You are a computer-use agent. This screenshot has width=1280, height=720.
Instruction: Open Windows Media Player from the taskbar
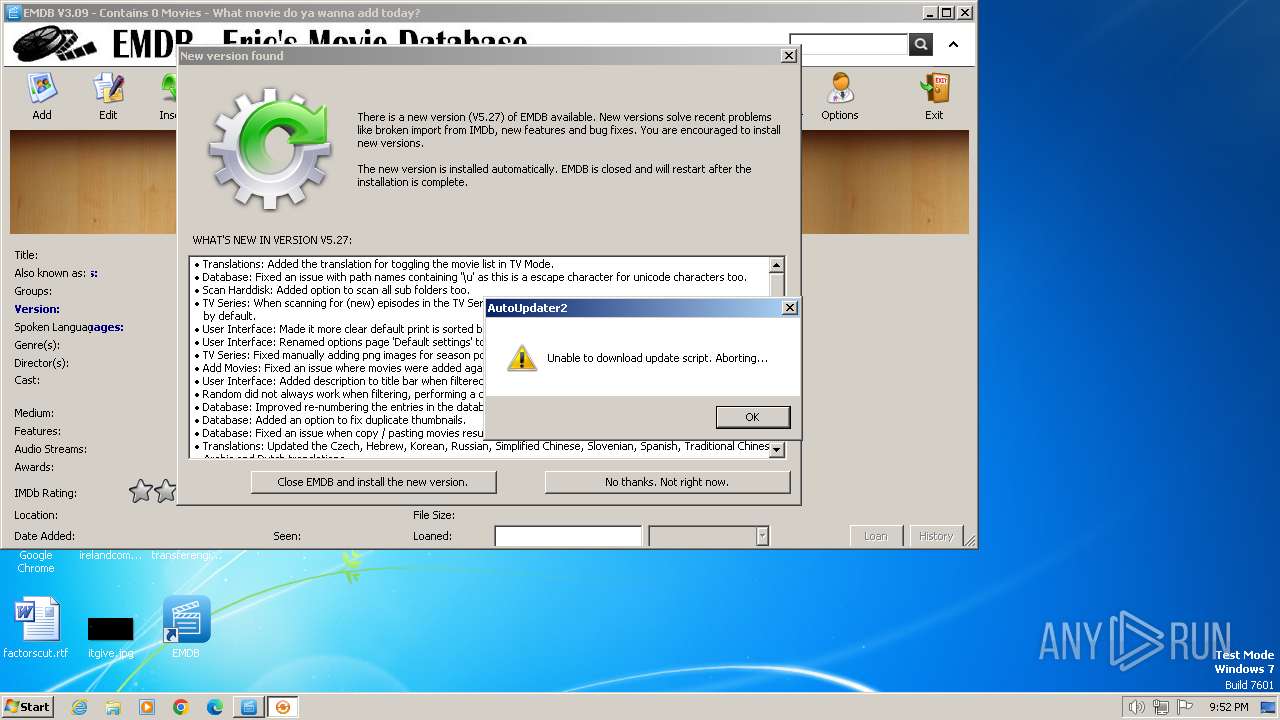(x=147, y=707)
